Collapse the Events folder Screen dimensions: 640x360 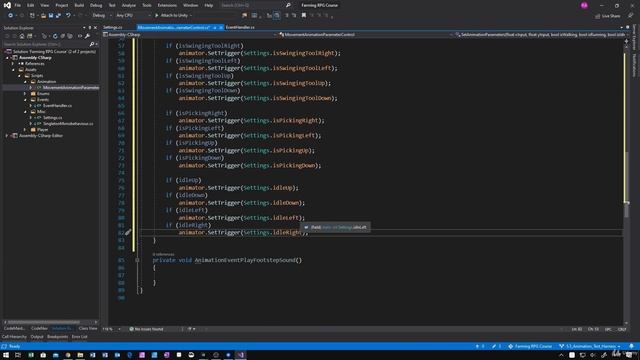tap(25, 100)
